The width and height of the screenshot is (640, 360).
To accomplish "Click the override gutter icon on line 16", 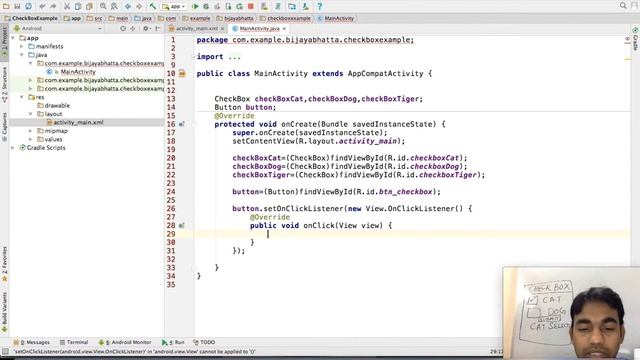I will pos(182,124).
